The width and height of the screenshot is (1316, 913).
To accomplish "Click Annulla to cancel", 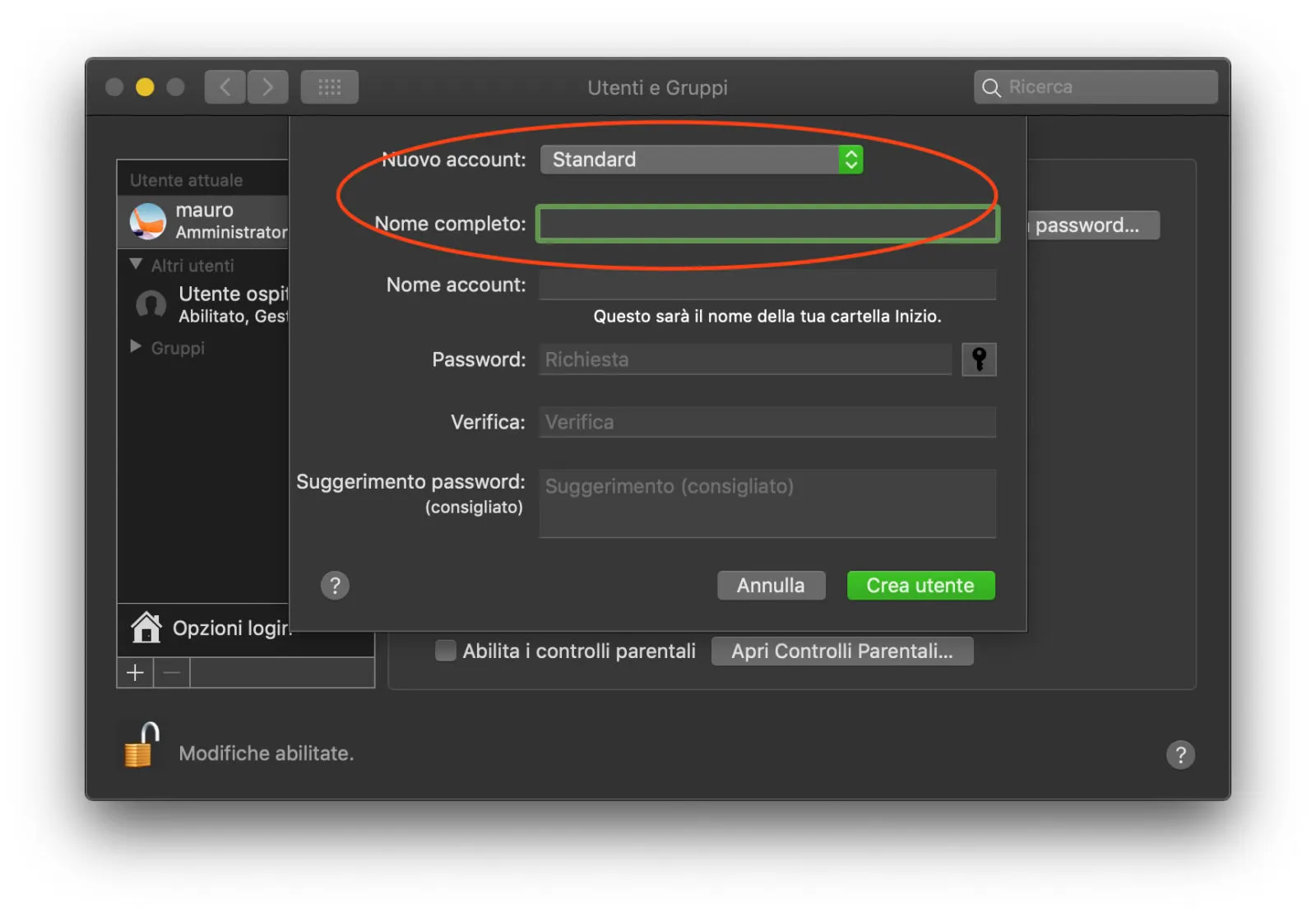I will pos(771,586).
